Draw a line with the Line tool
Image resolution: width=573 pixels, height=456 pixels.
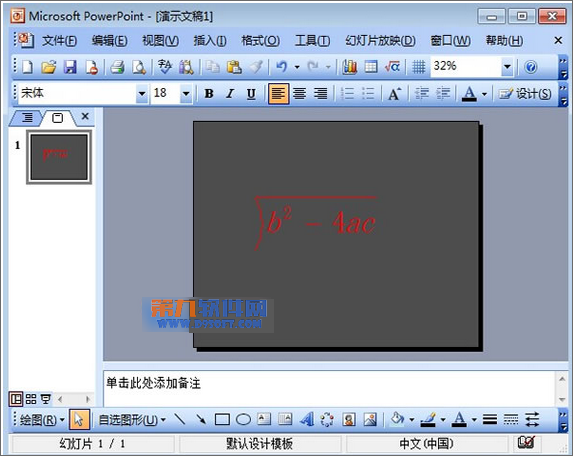pos(179,419)
